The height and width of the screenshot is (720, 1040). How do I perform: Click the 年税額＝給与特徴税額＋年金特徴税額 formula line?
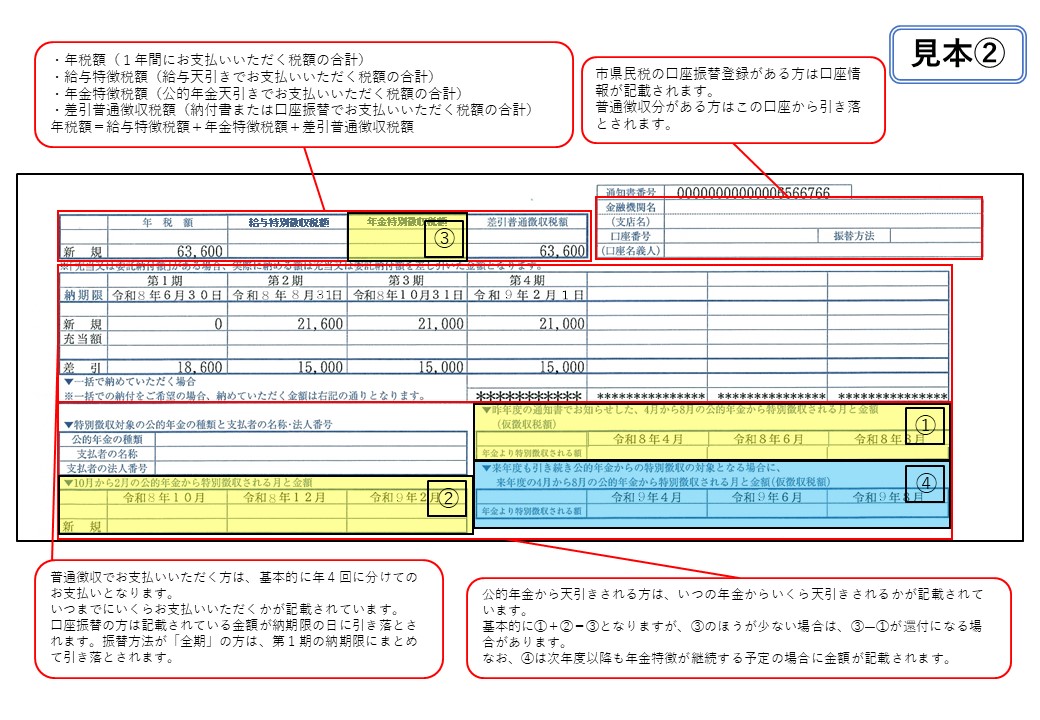click(232, 127)
